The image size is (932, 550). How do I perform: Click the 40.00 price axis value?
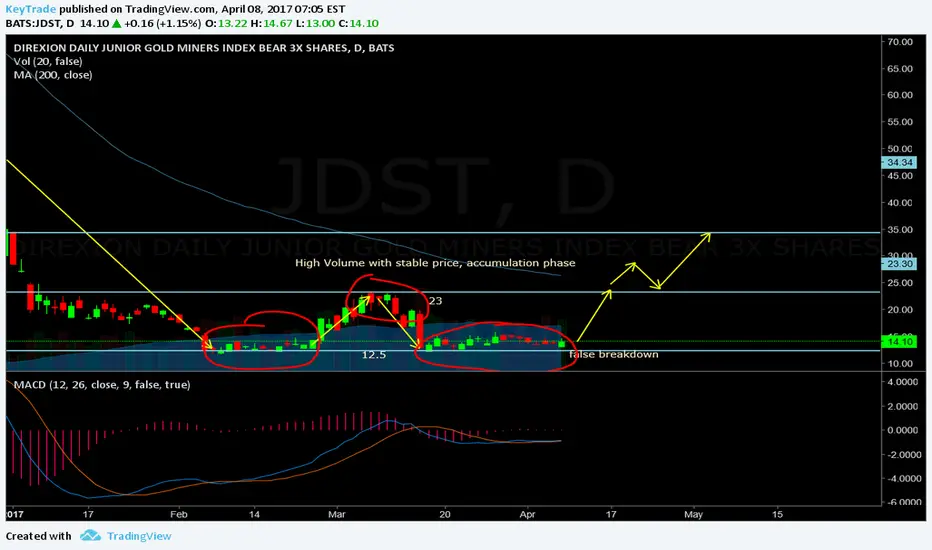pos(900,203)
